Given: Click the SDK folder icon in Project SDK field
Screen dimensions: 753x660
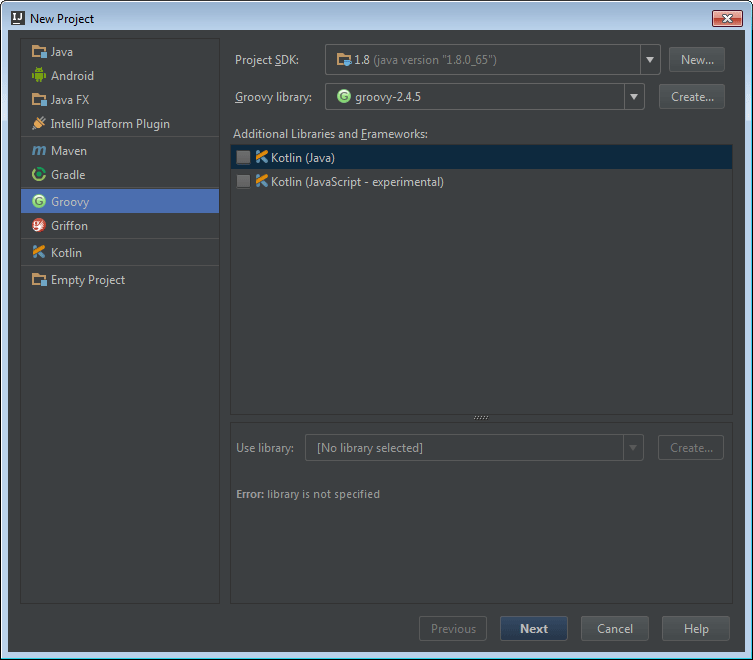Looking at the screenshot, I should 344,60.
